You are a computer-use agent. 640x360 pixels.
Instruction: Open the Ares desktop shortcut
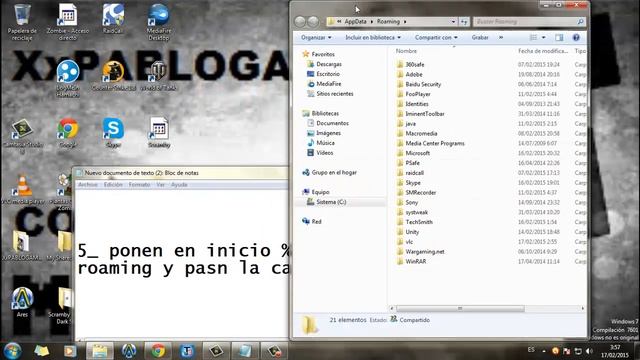(22, 302)
